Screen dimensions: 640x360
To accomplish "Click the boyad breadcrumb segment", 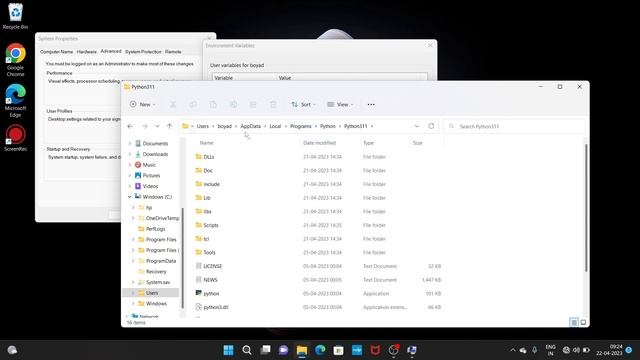I will click(x=224, y=127).
